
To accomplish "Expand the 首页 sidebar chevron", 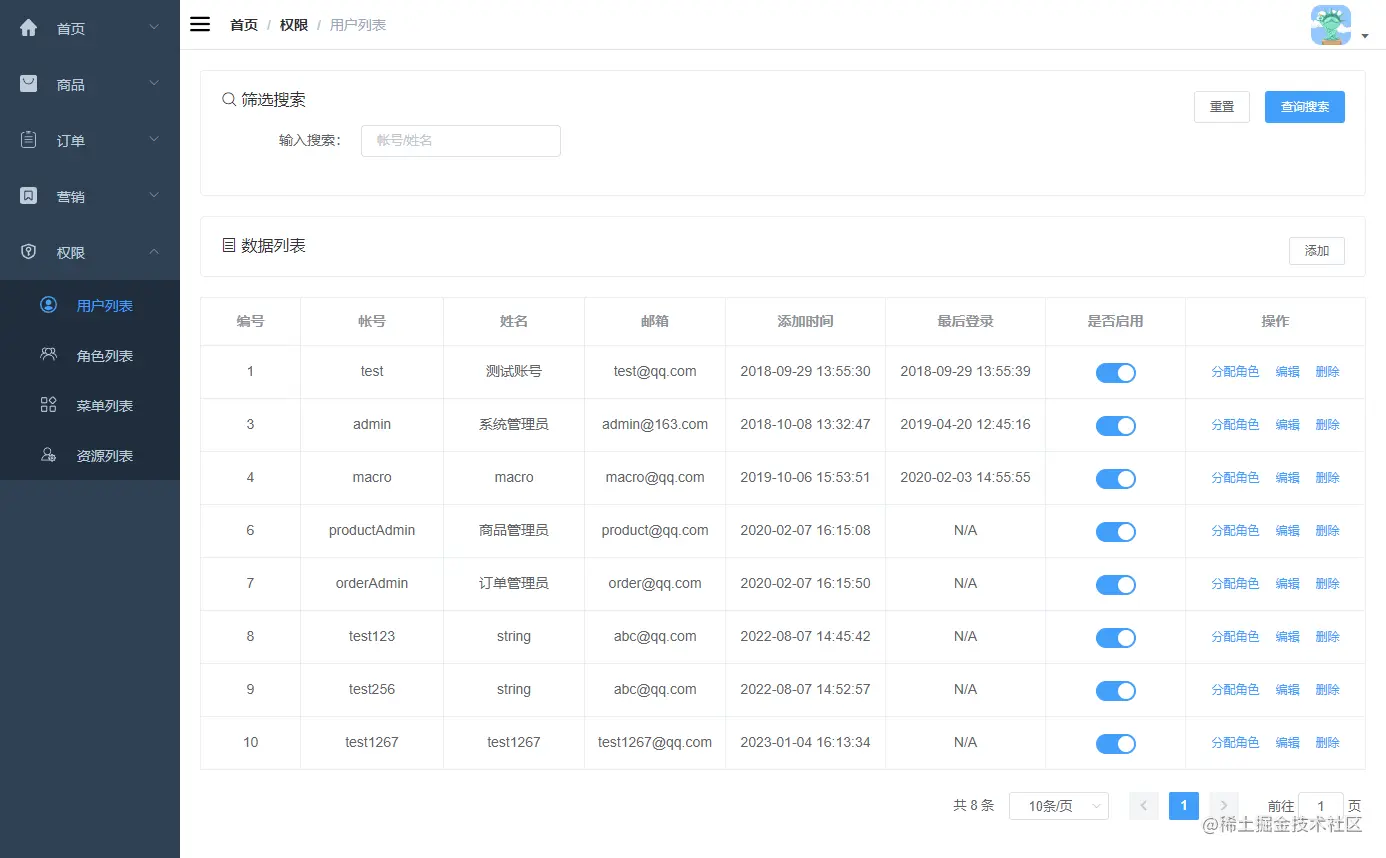I will pyautogui.click(x=154, y=27).
